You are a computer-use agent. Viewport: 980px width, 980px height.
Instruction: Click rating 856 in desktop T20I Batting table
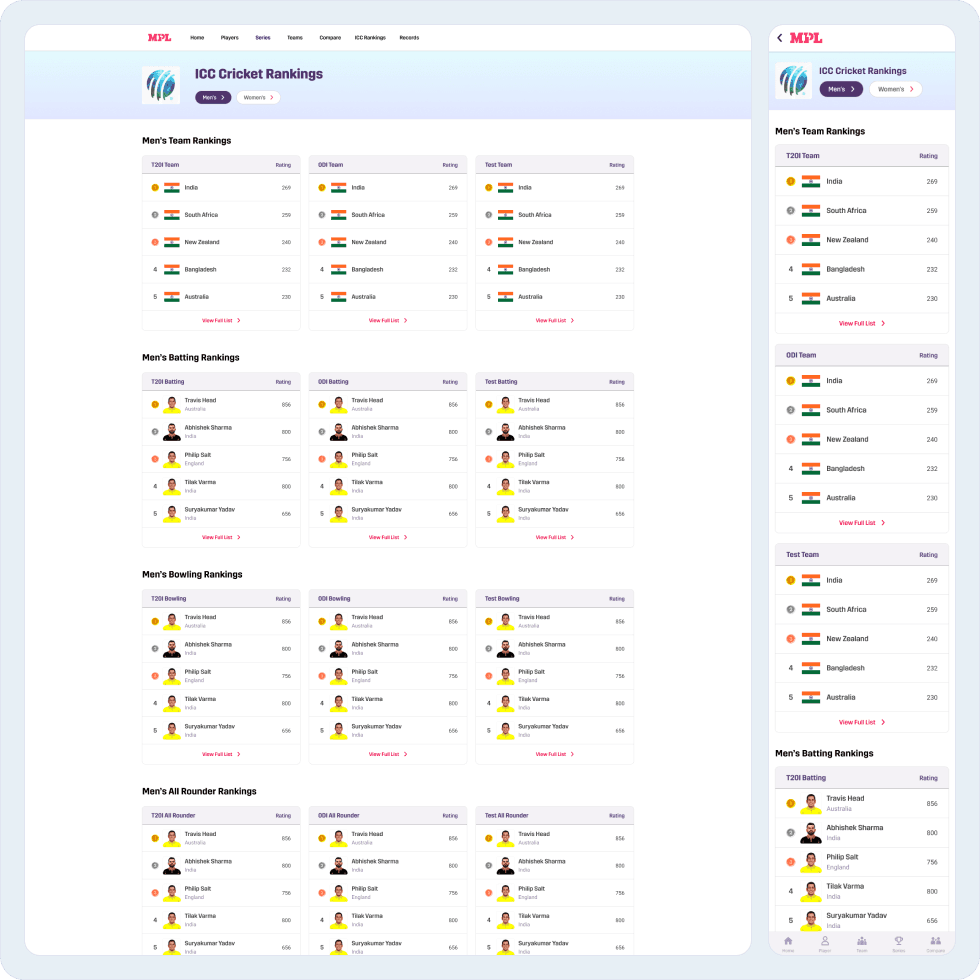pos(286,405)
